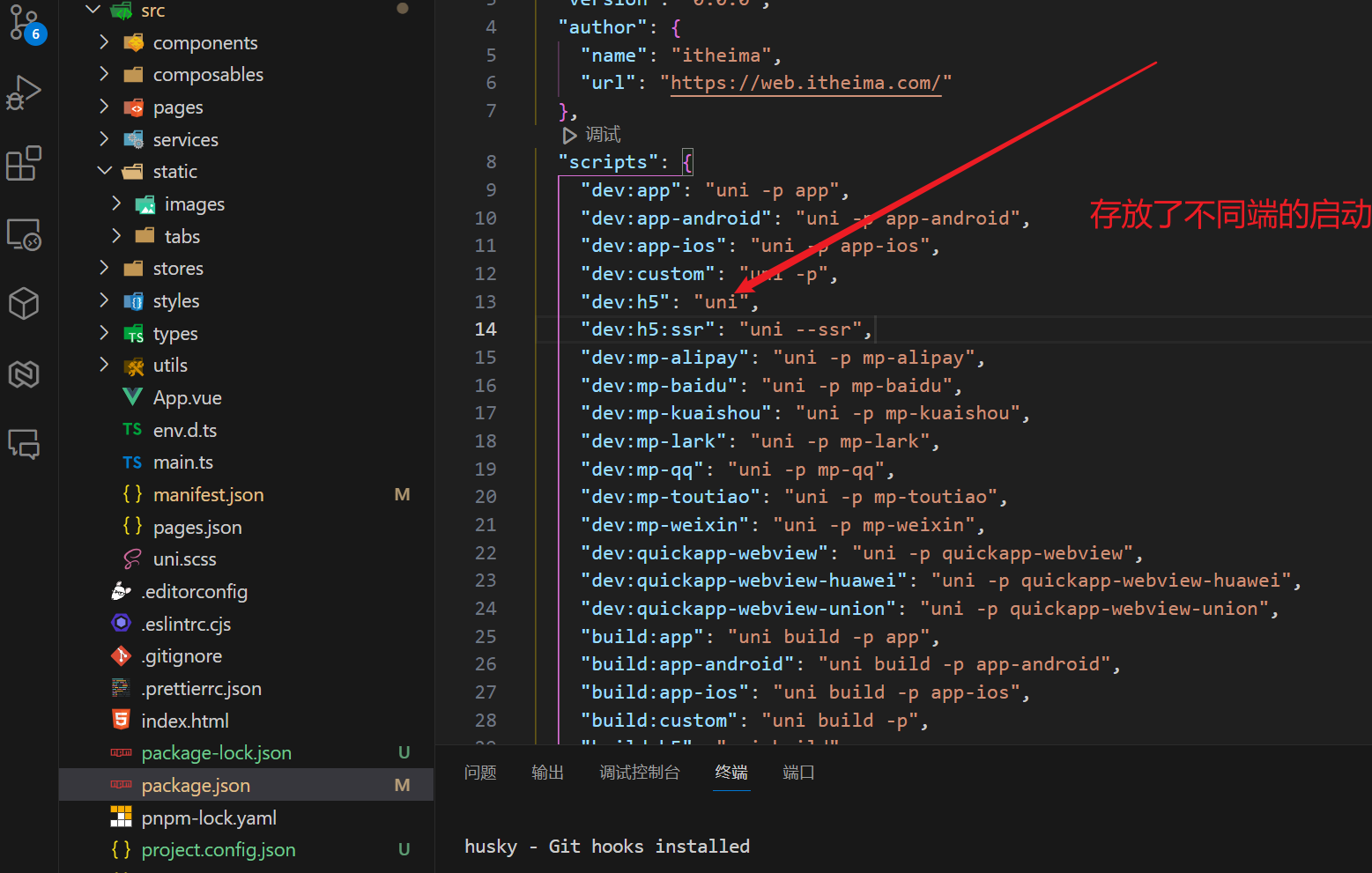Switch to the 输出 (Output) panel tab

[547, 773]
